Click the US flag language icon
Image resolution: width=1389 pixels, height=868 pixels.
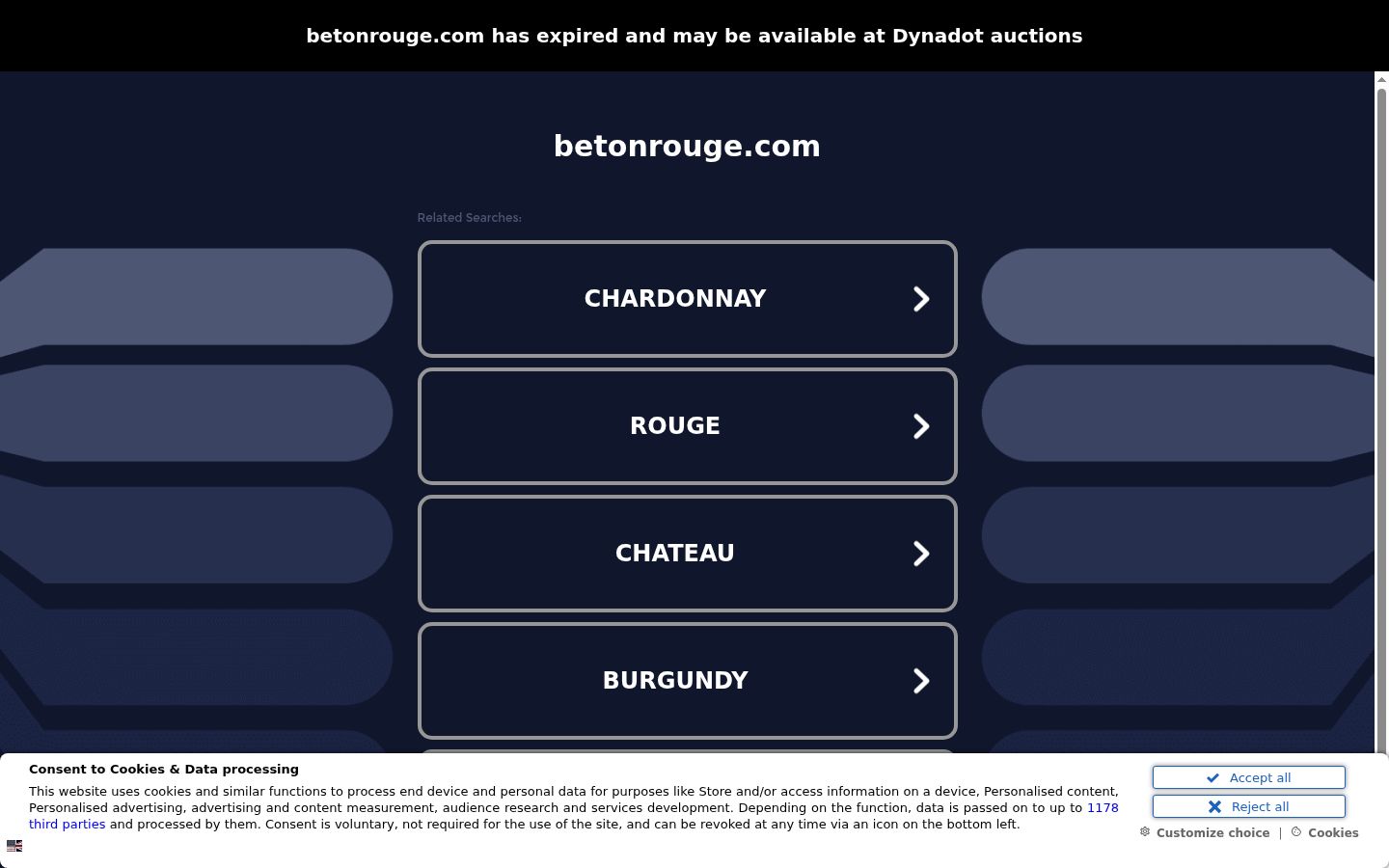point(14,846)
